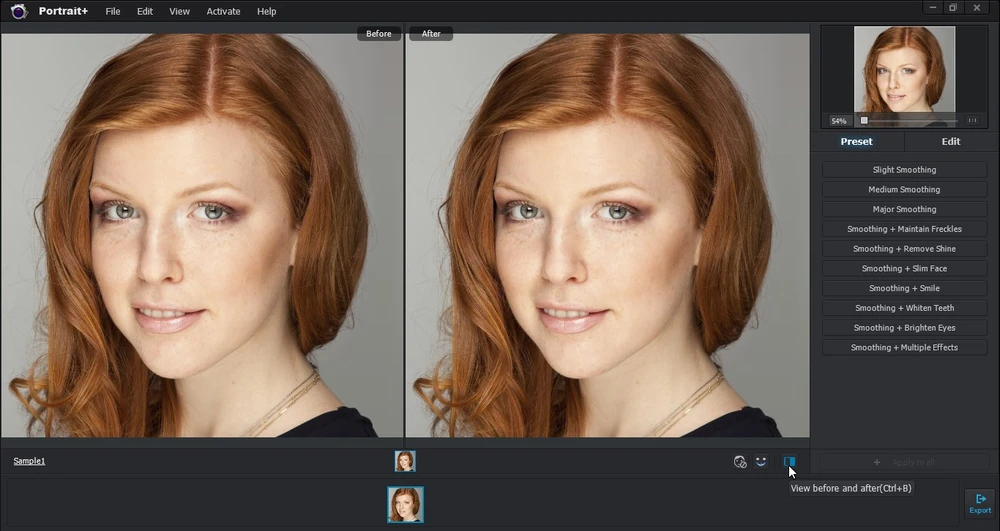Select the Preset tab
This screenshot has height=531, width=1000.
[856, 142]
